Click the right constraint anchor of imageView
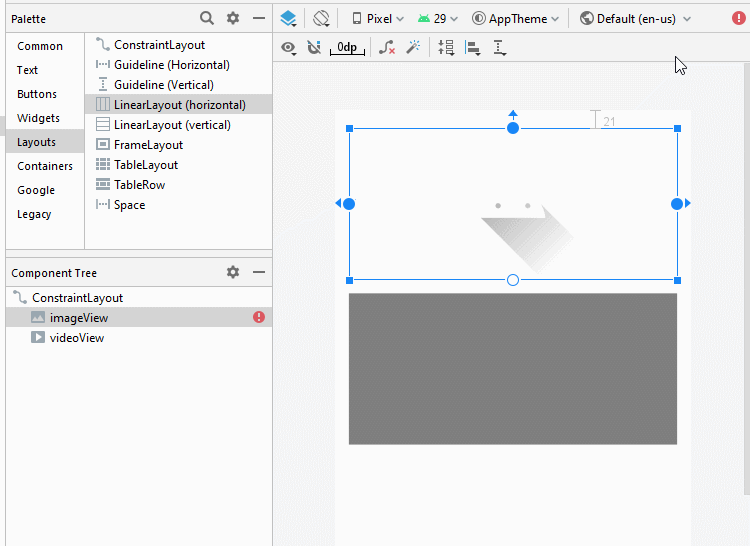 click(677, 204)
